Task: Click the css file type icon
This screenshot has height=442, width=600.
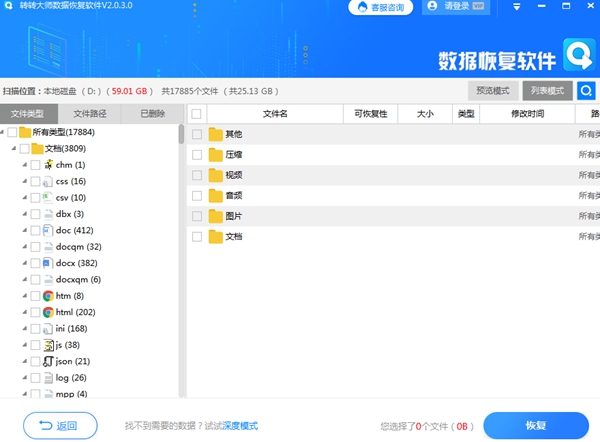Action: [48, 181]
